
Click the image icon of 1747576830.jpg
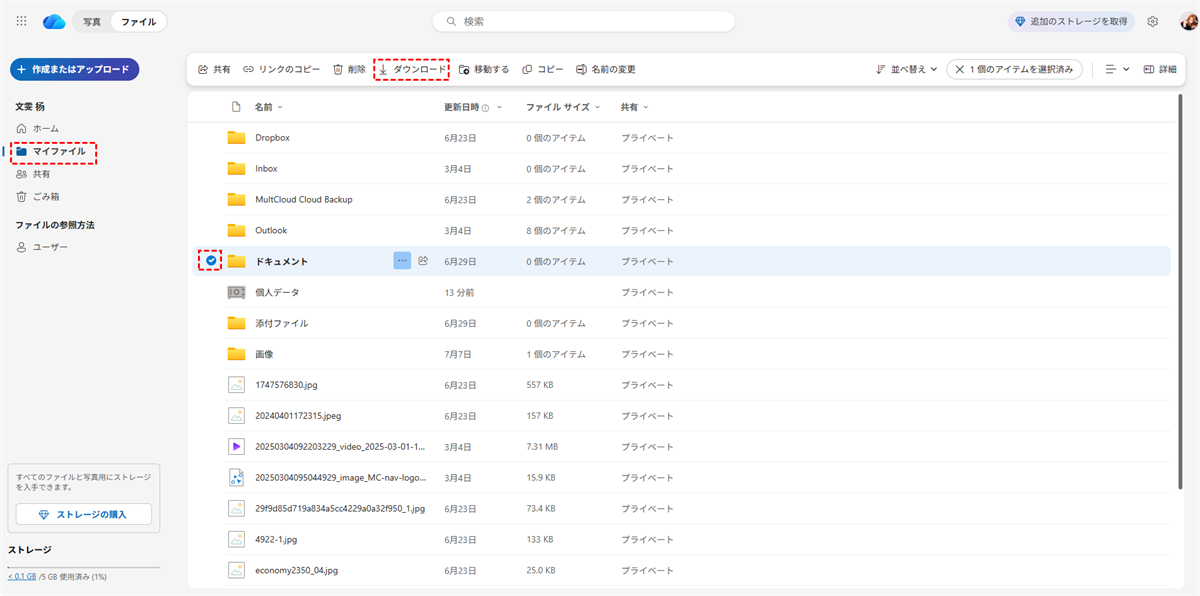(x=236, y=384)
